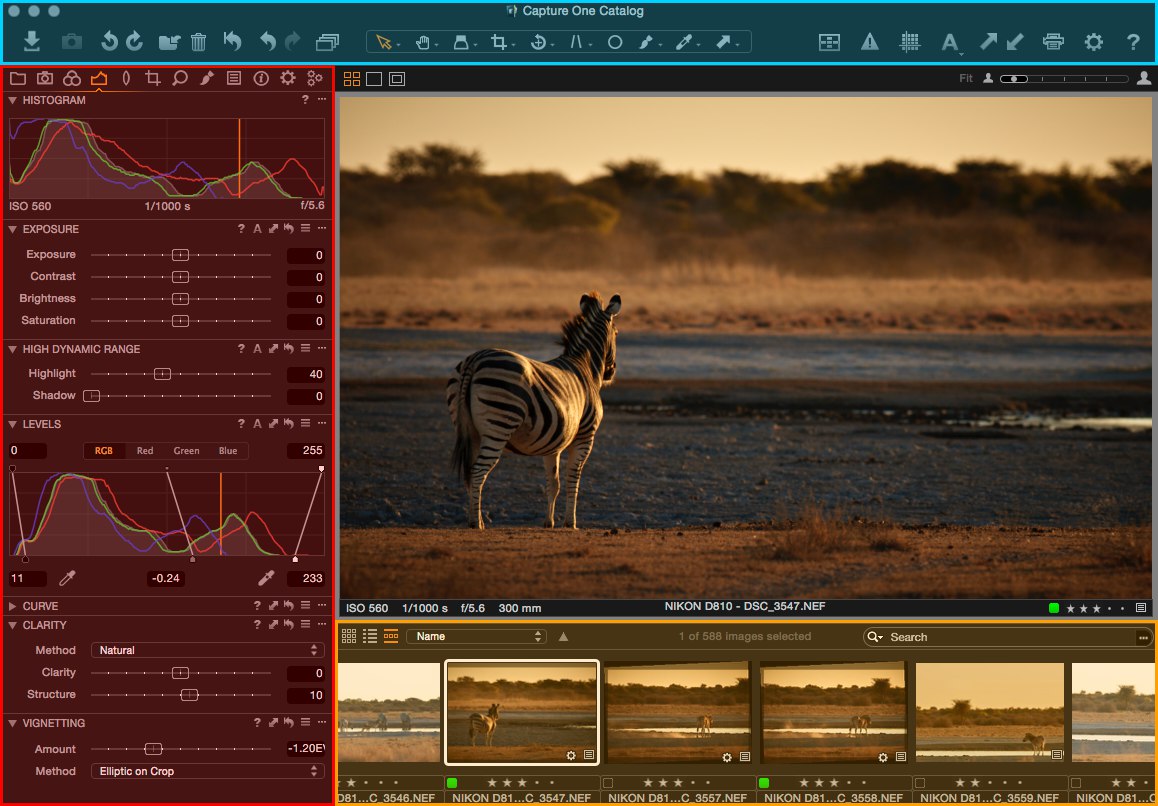Screen dimensions: 1158x806
Task: Switch browser to grid view
Action: [349, 636]
